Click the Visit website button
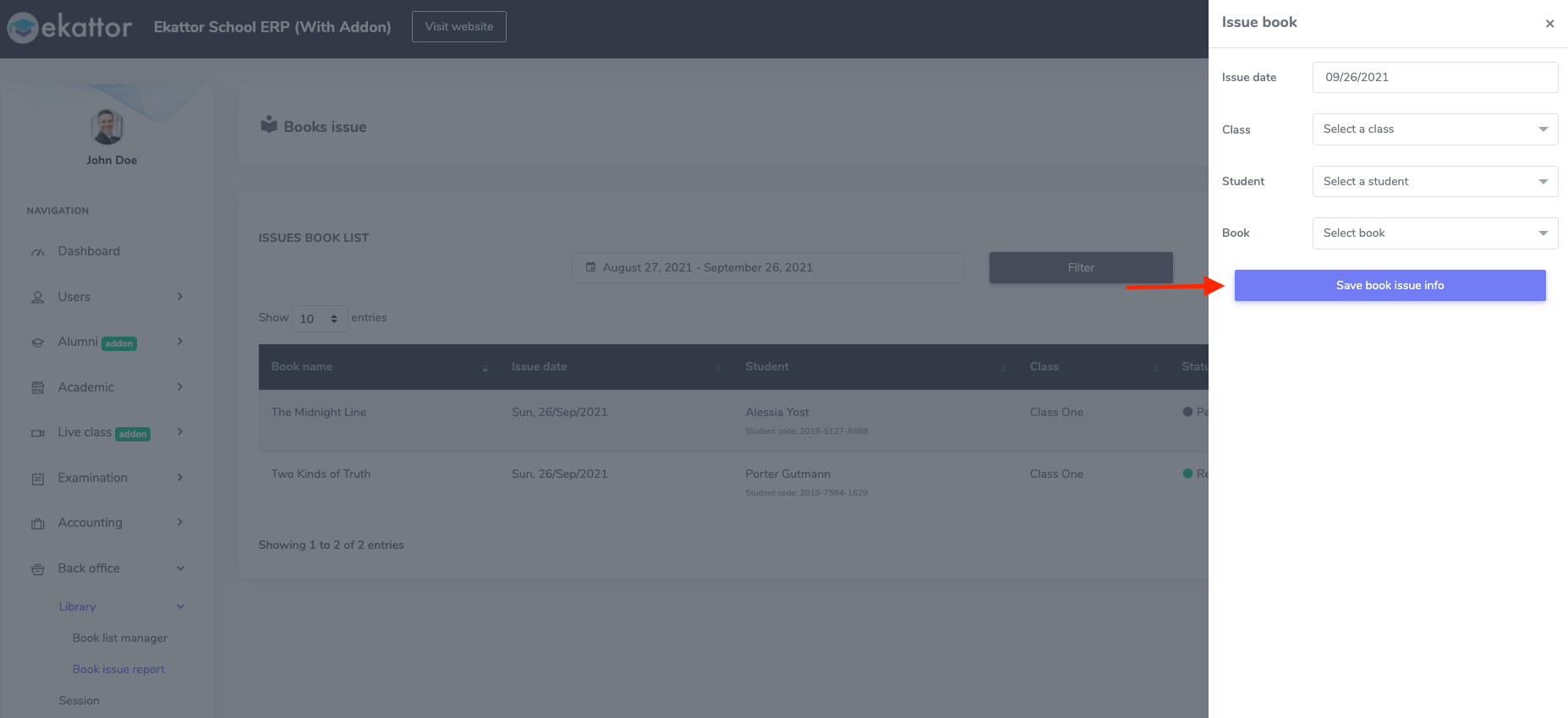The image size is (1568, 718). 458,26
